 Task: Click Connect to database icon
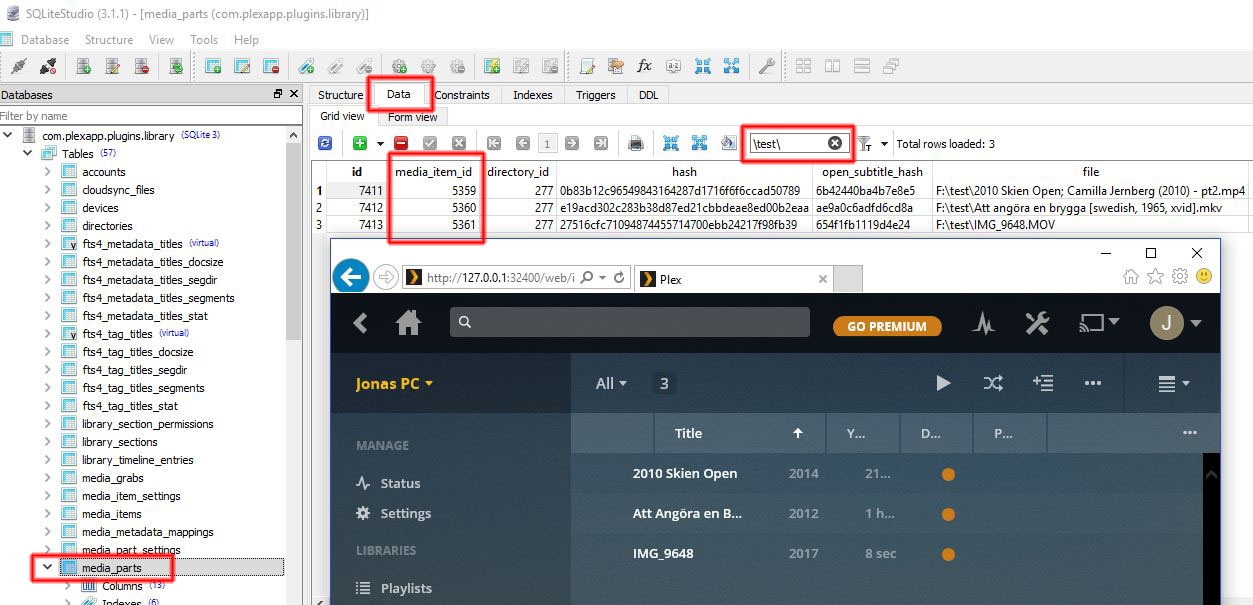point(18,67)
